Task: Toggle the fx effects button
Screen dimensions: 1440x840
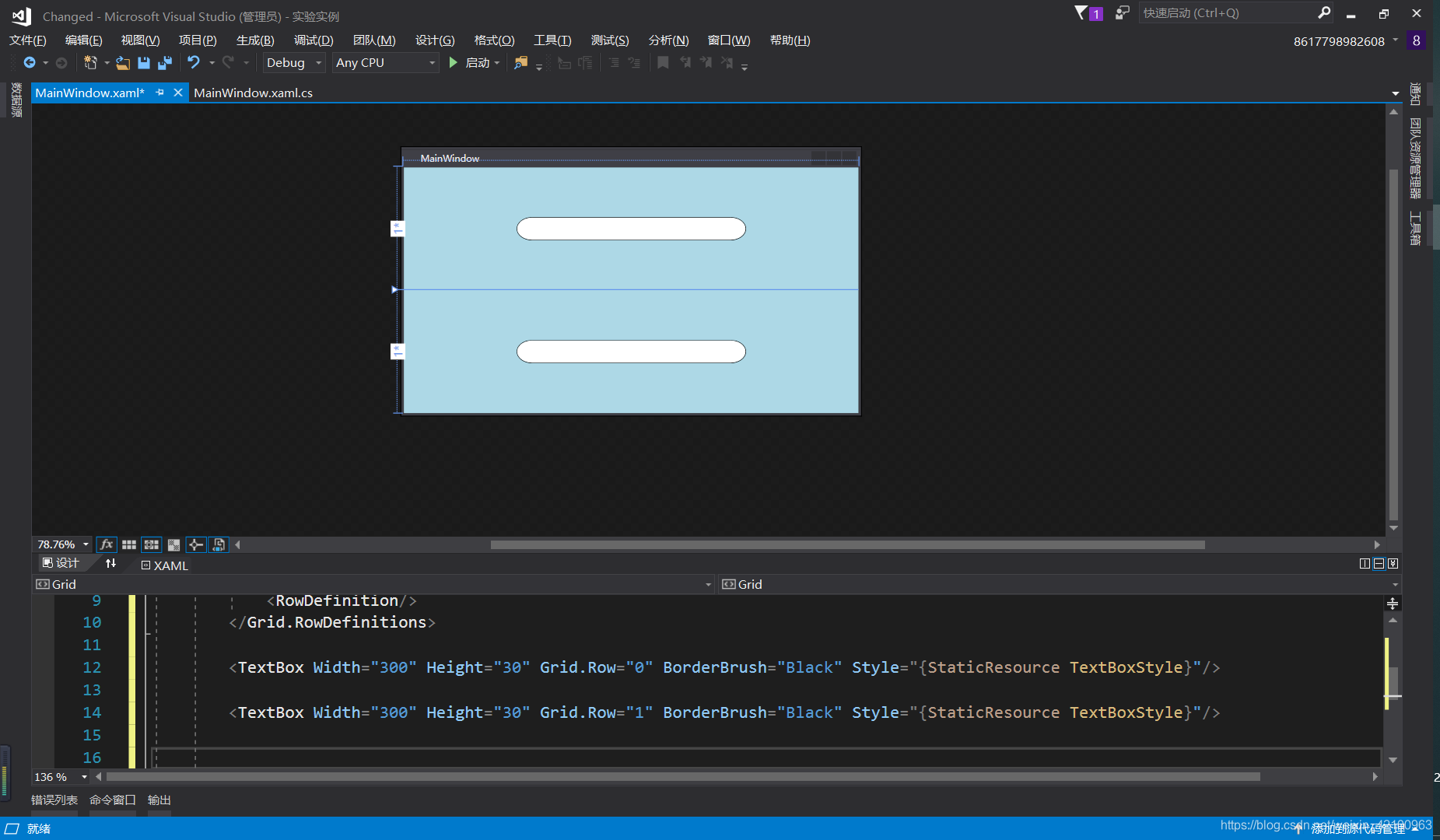Action: 107,544
